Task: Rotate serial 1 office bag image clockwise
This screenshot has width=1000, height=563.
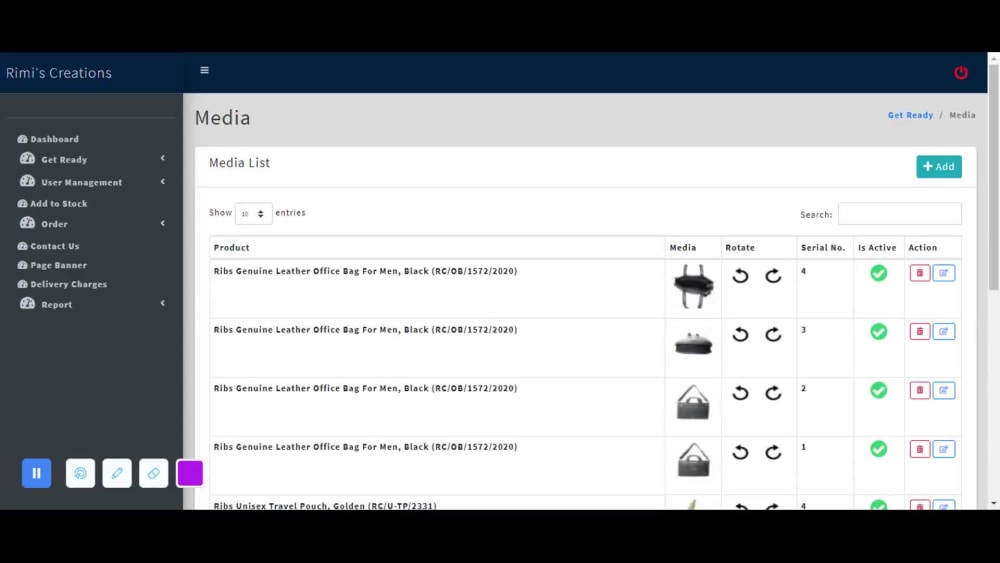Action: coord(773,452)
